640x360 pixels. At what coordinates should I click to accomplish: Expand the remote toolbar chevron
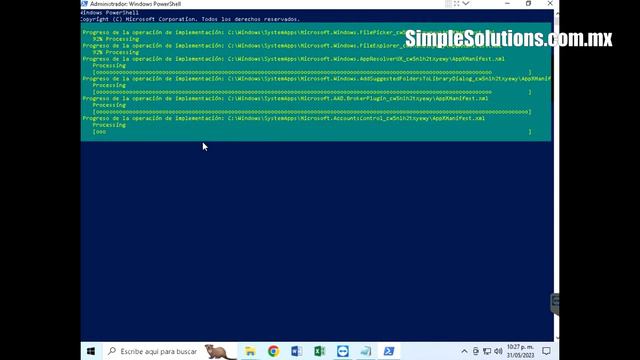pos(466,4)
